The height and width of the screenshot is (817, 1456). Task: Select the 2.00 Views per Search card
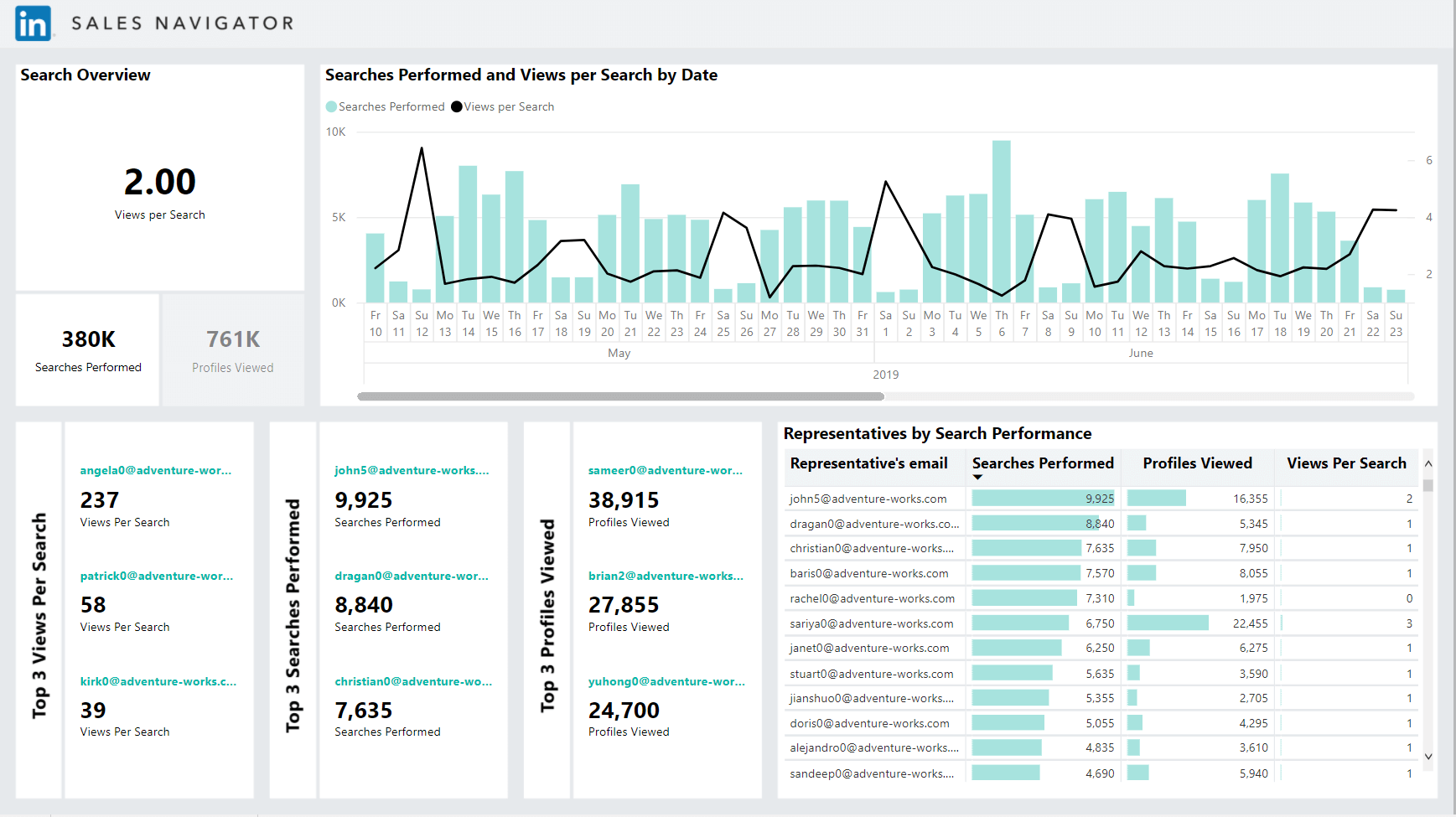tap(160, 178)
